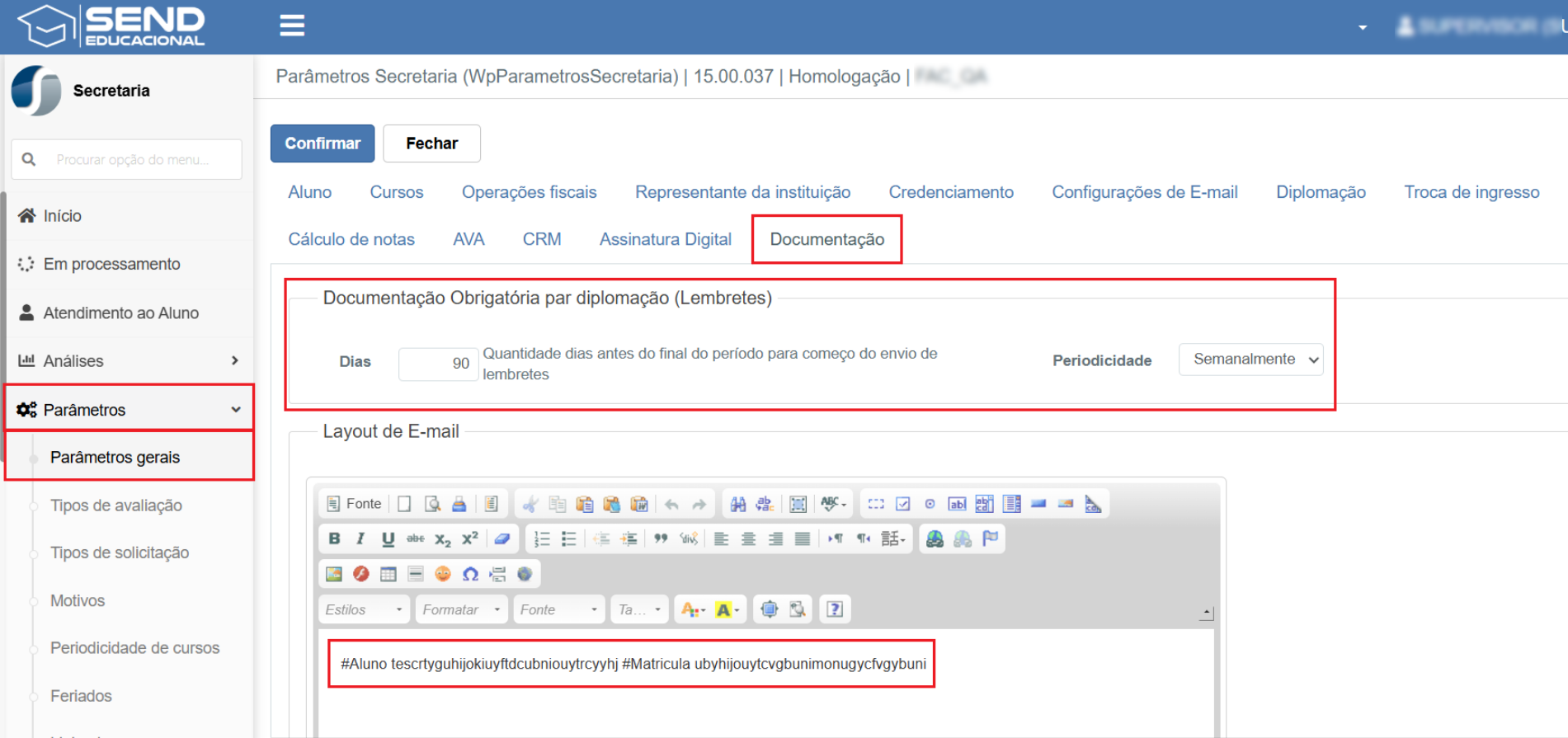Open the Find binoculars tool
Viewport: 1568px width, 738px height.
pos(738,504)
